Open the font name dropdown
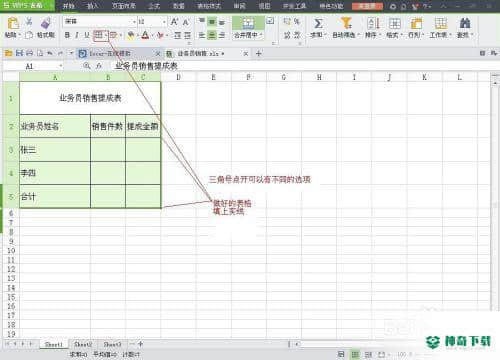 (x=134, y=22)
